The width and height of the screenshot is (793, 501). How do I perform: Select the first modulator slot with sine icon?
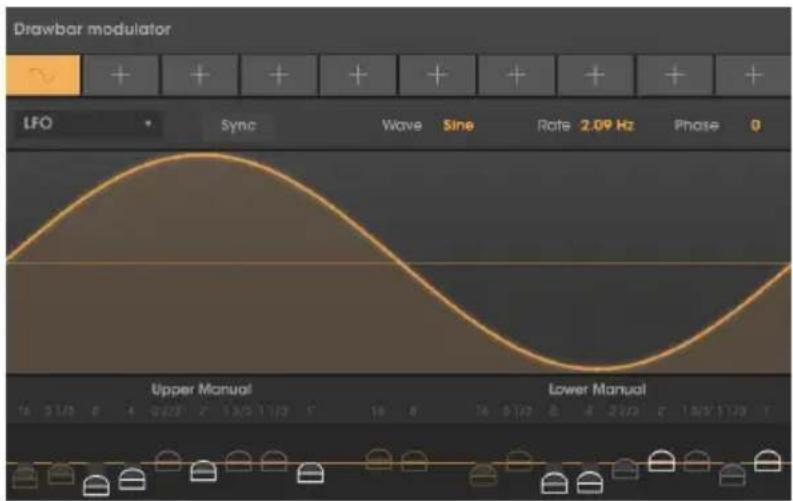[43, 75]
